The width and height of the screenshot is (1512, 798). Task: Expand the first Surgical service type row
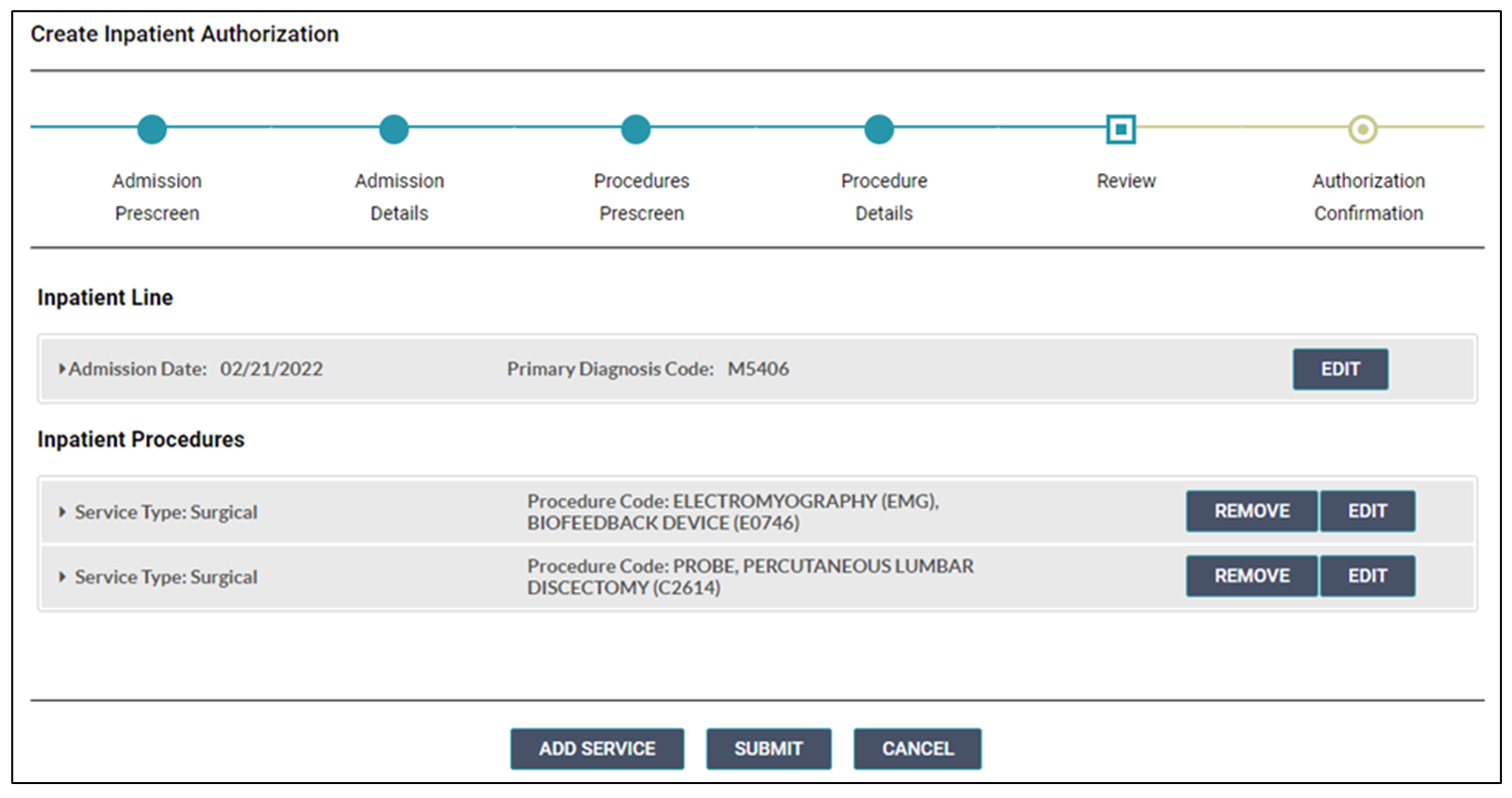(x=63, y=512)
